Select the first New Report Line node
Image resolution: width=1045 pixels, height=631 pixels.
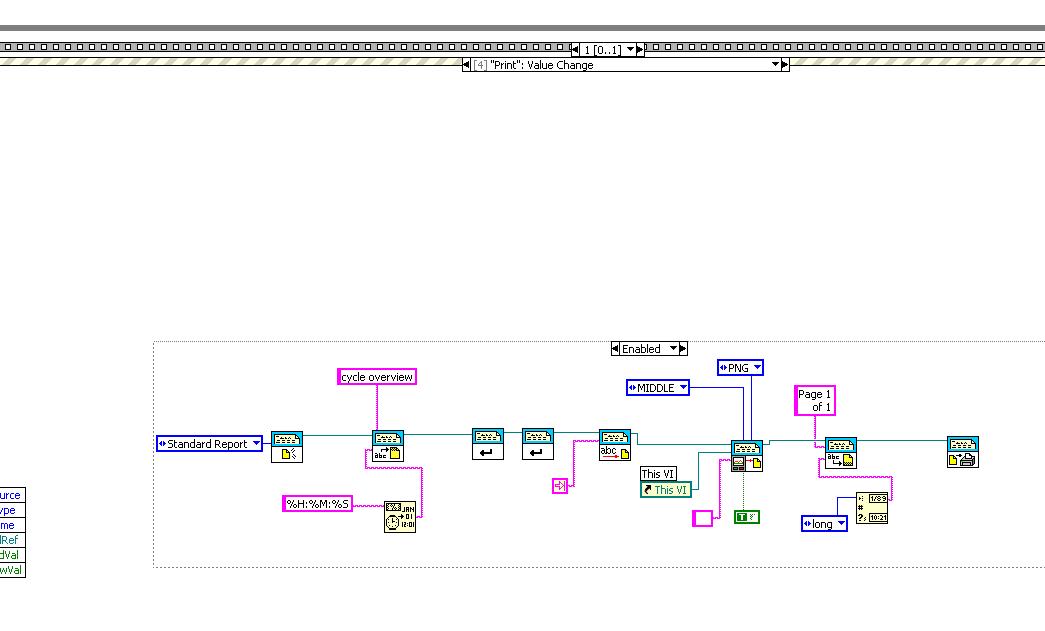488,444
